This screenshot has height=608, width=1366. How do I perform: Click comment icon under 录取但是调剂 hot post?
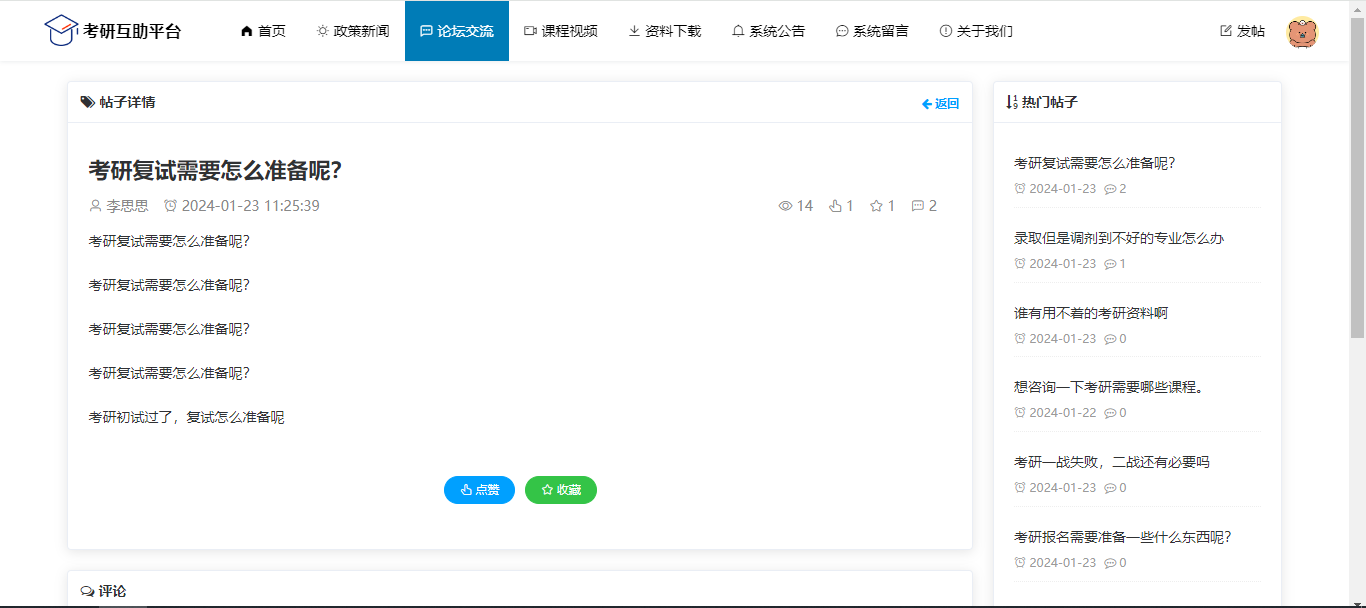[x=1110, y=264]
